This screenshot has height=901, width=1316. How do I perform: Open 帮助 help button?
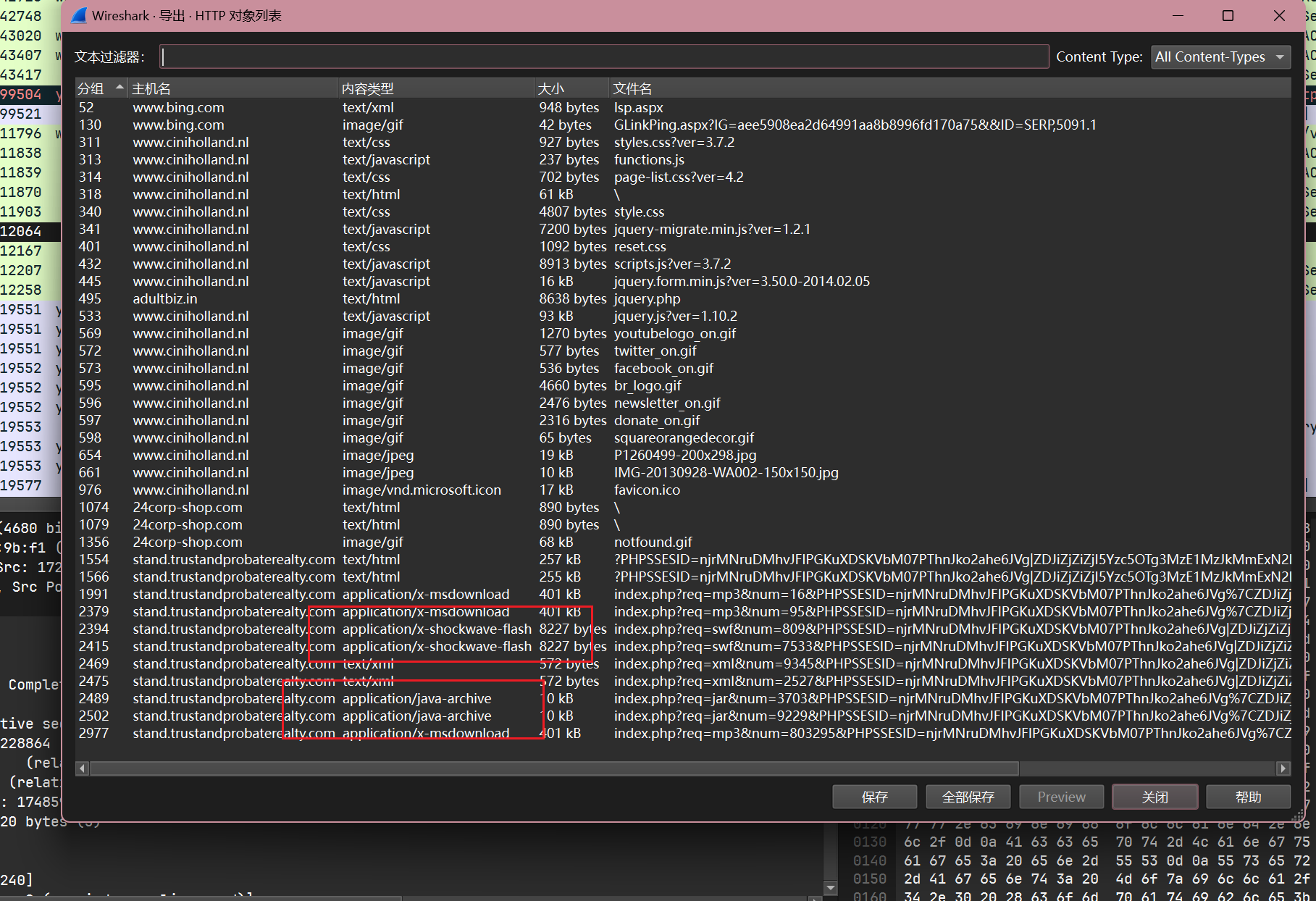pos(1248,797)
